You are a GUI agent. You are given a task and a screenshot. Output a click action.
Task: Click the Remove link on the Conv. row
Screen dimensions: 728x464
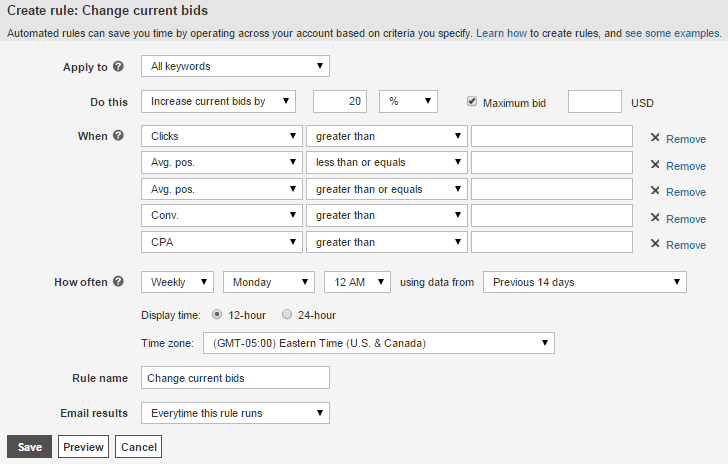pyautogui.click(x=686, y=219)
